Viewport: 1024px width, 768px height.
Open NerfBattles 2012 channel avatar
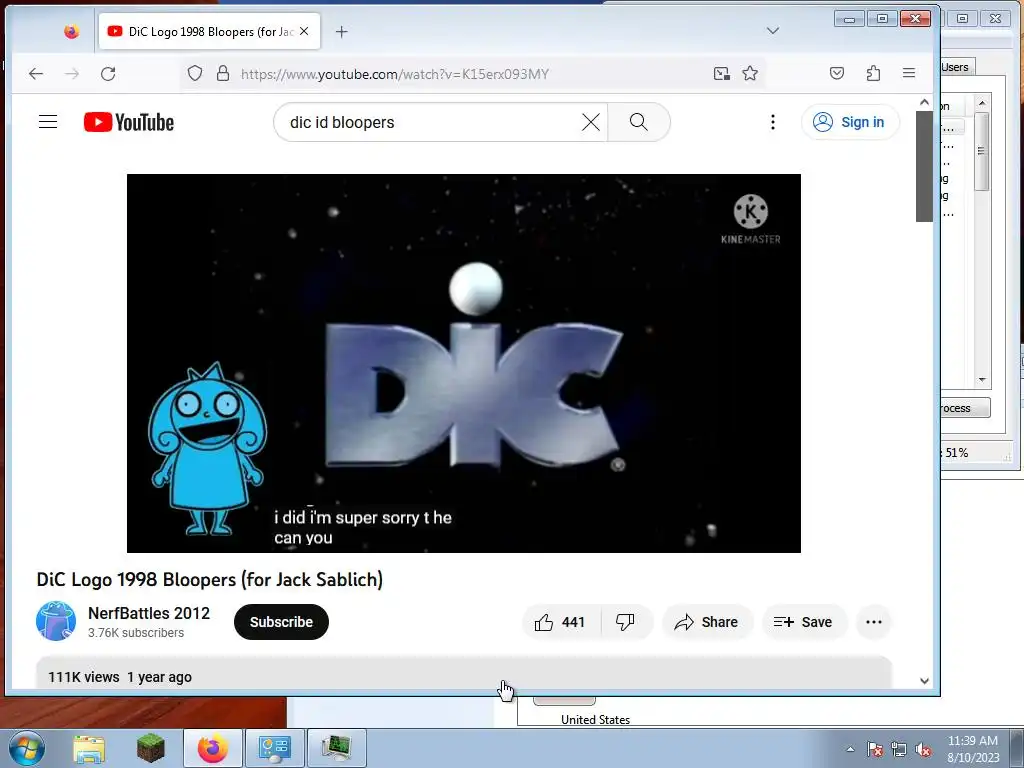pyautogui.click(x=56, y=621)
